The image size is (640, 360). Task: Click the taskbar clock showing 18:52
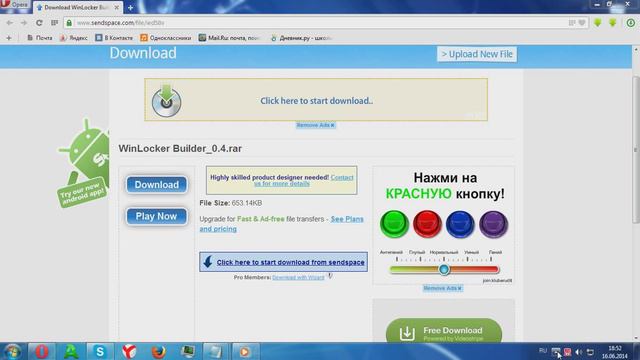coord(615,352)
